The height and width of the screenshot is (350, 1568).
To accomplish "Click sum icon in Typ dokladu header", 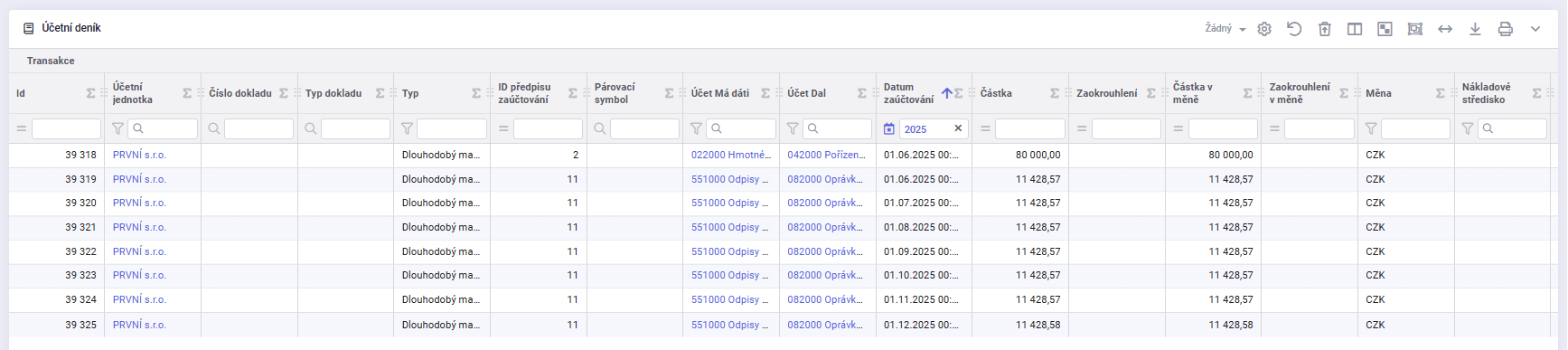I will pos(380,93).
